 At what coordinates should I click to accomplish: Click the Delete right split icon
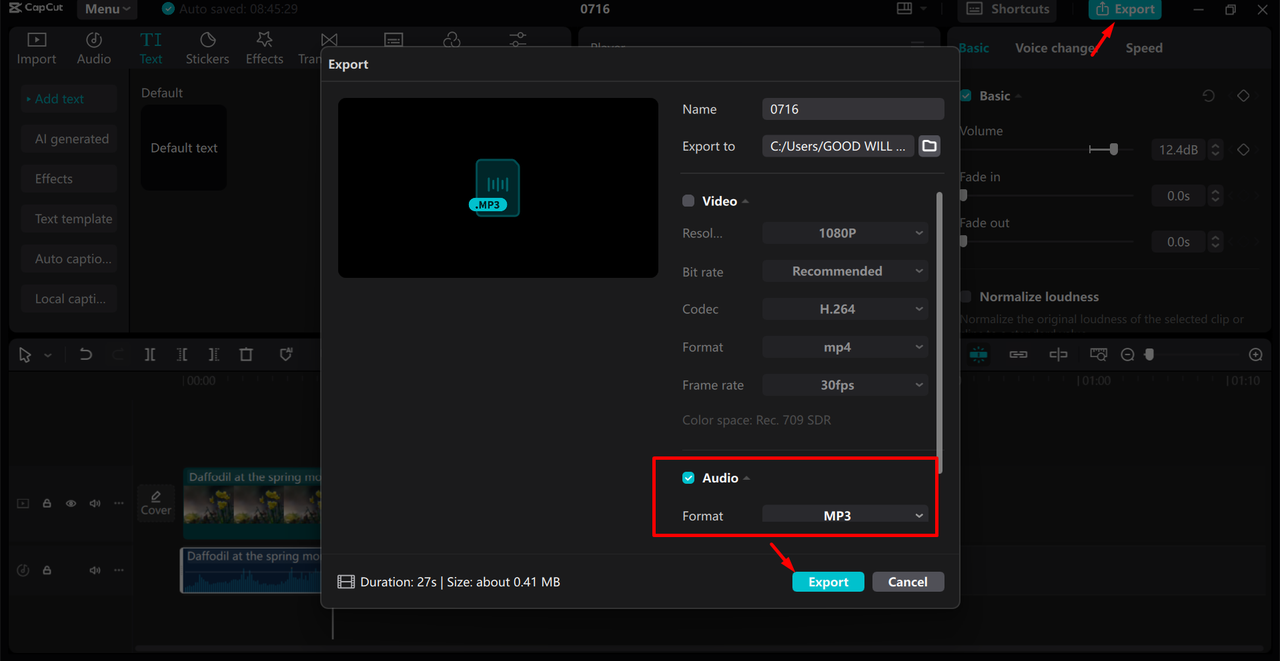(214, 355)
